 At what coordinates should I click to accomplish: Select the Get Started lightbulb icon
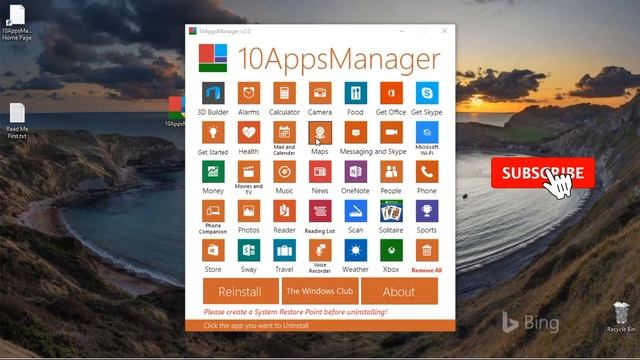[213, 132]
